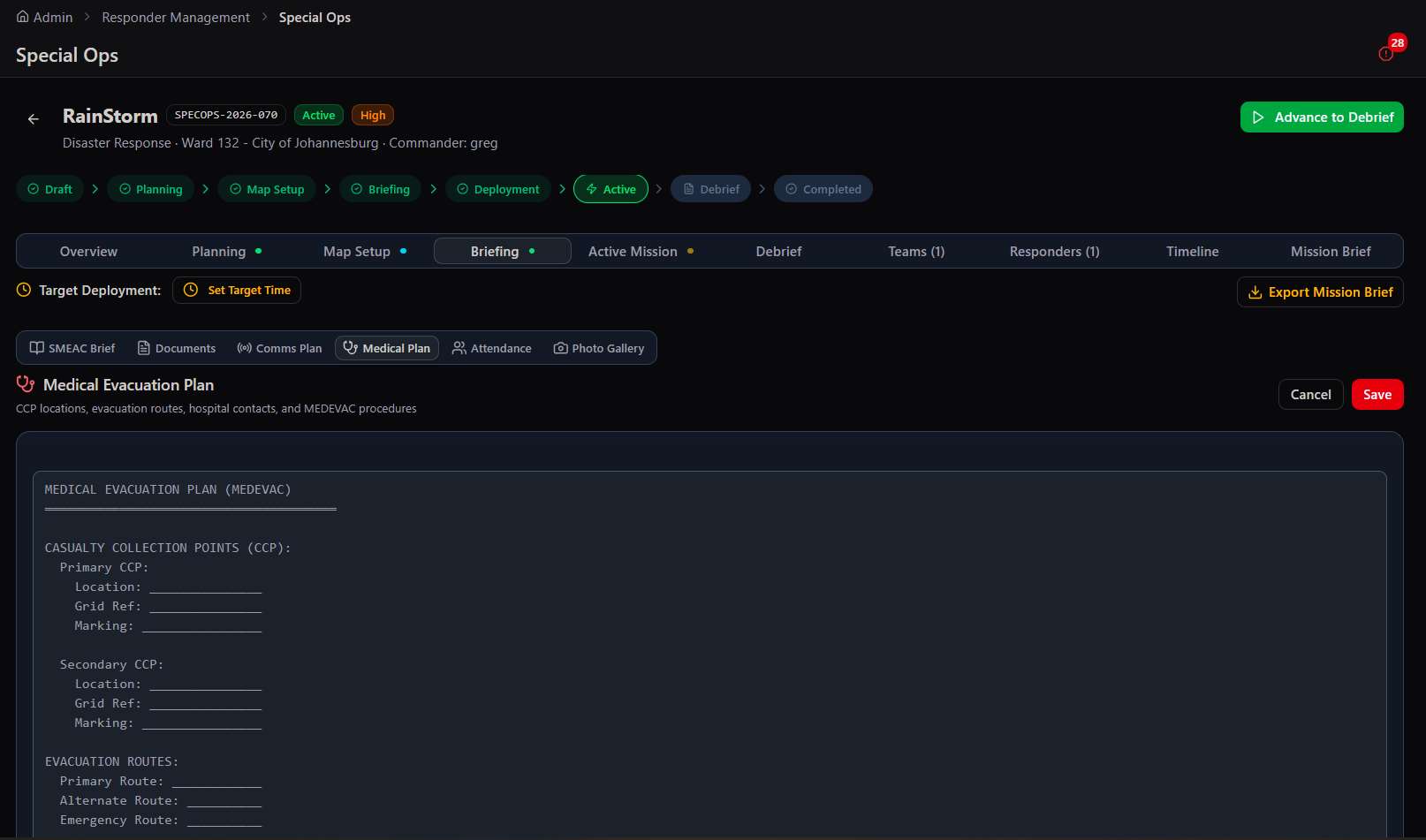The height and width of the screenshot is (840, 1426).
Task: Switch to the Overview tab
Action: [88, 252]
